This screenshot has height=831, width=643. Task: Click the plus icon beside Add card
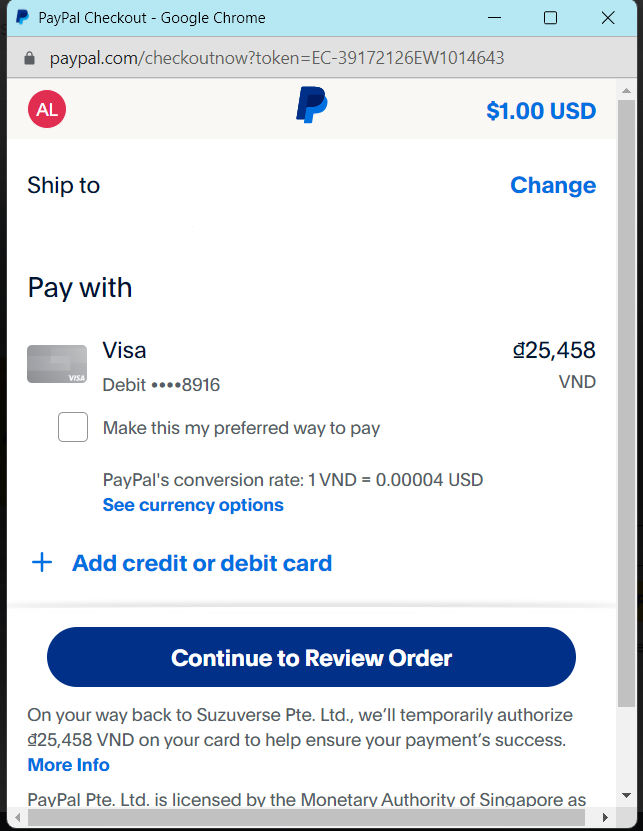coord(42,563)
